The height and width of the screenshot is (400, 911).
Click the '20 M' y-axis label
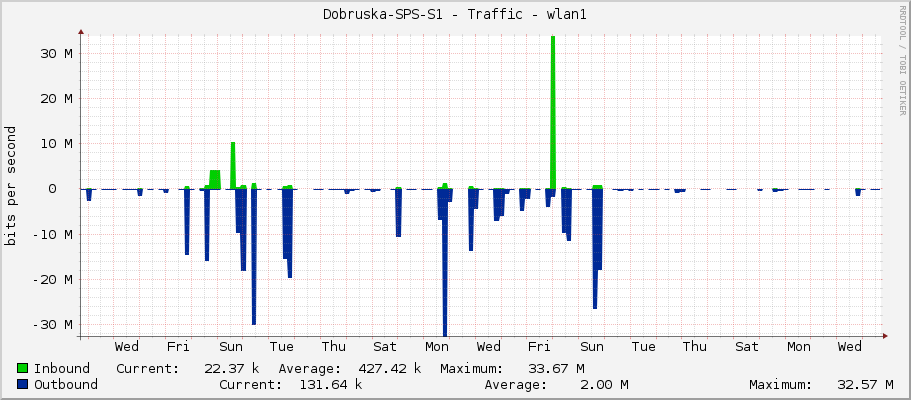(x=56, y=99)
